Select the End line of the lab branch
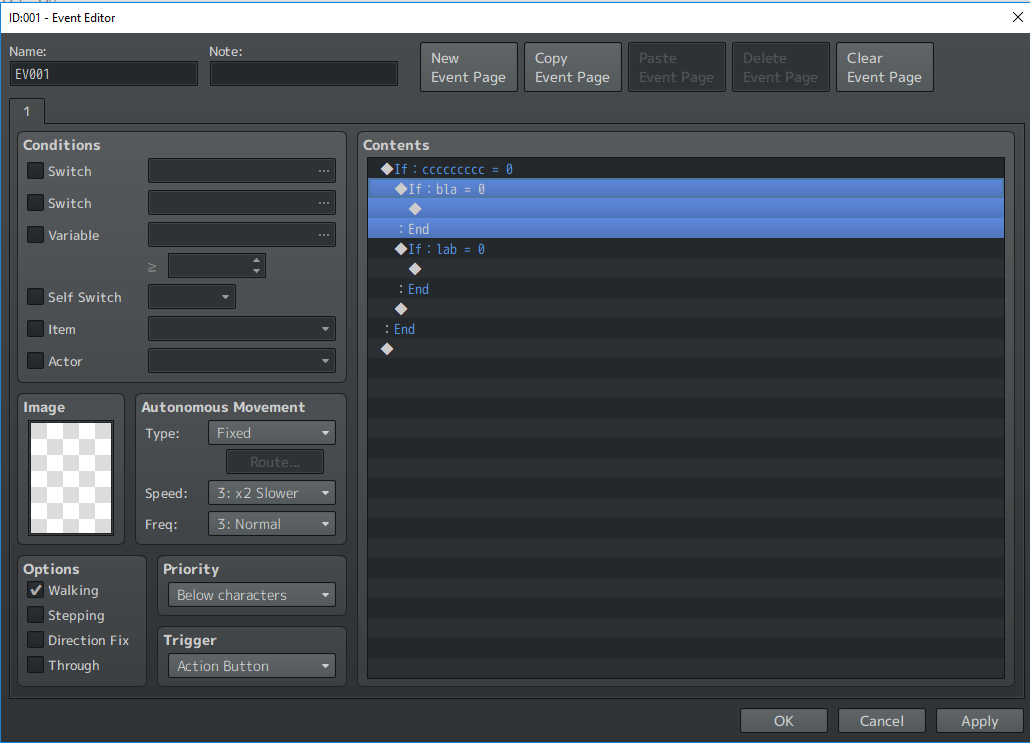This screenshot has height=743, width=1030. [x=686, y=289]
